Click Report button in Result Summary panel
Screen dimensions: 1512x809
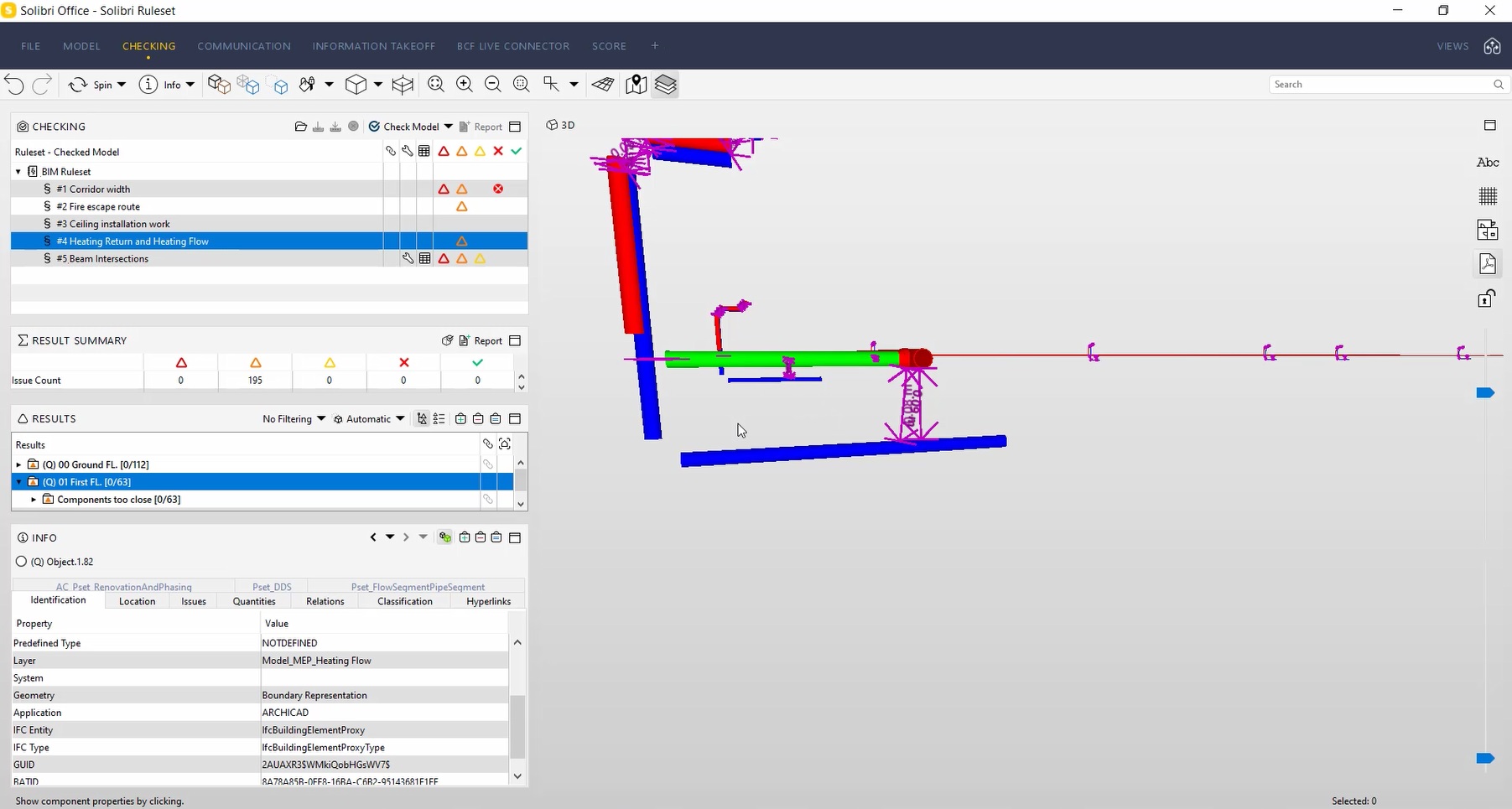(481, 340)
